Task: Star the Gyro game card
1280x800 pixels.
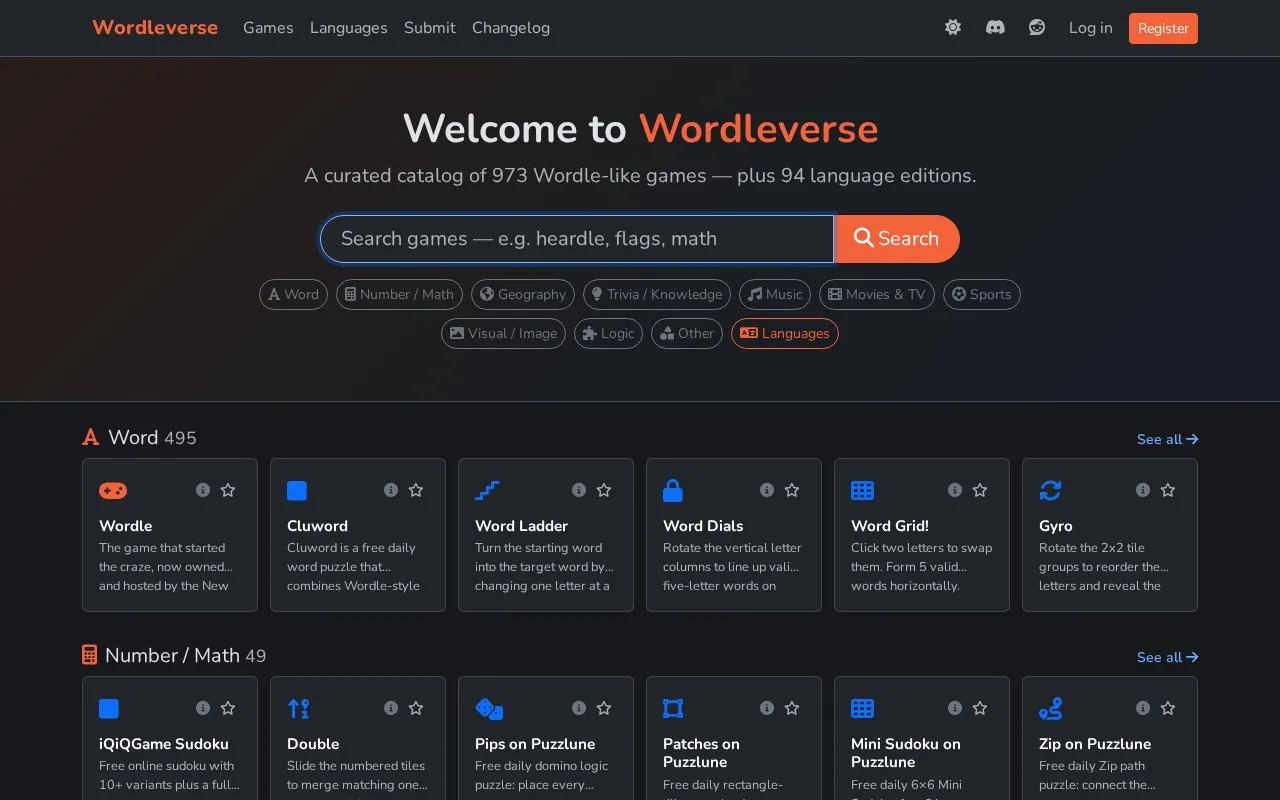Action: coord(1168,490)
